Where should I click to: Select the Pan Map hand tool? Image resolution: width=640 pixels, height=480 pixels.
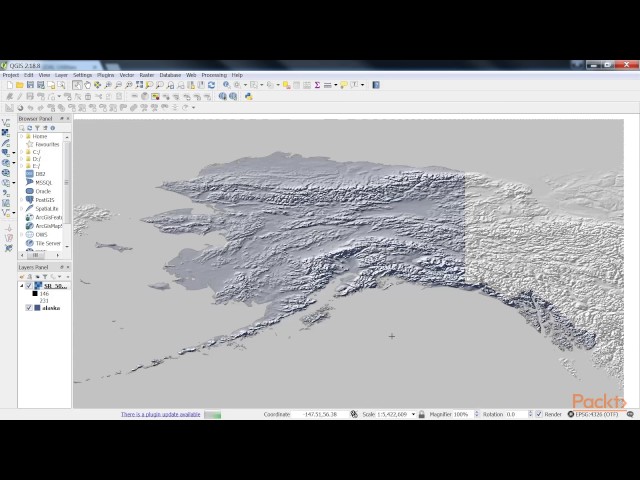87,85
